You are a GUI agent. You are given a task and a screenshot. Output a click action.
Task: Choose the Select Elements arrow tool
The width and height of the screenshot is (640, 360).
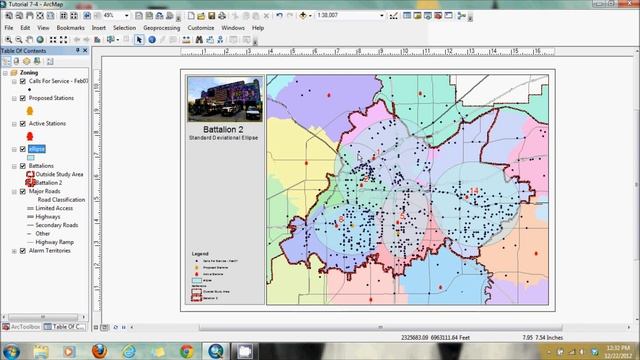[139, 40]
